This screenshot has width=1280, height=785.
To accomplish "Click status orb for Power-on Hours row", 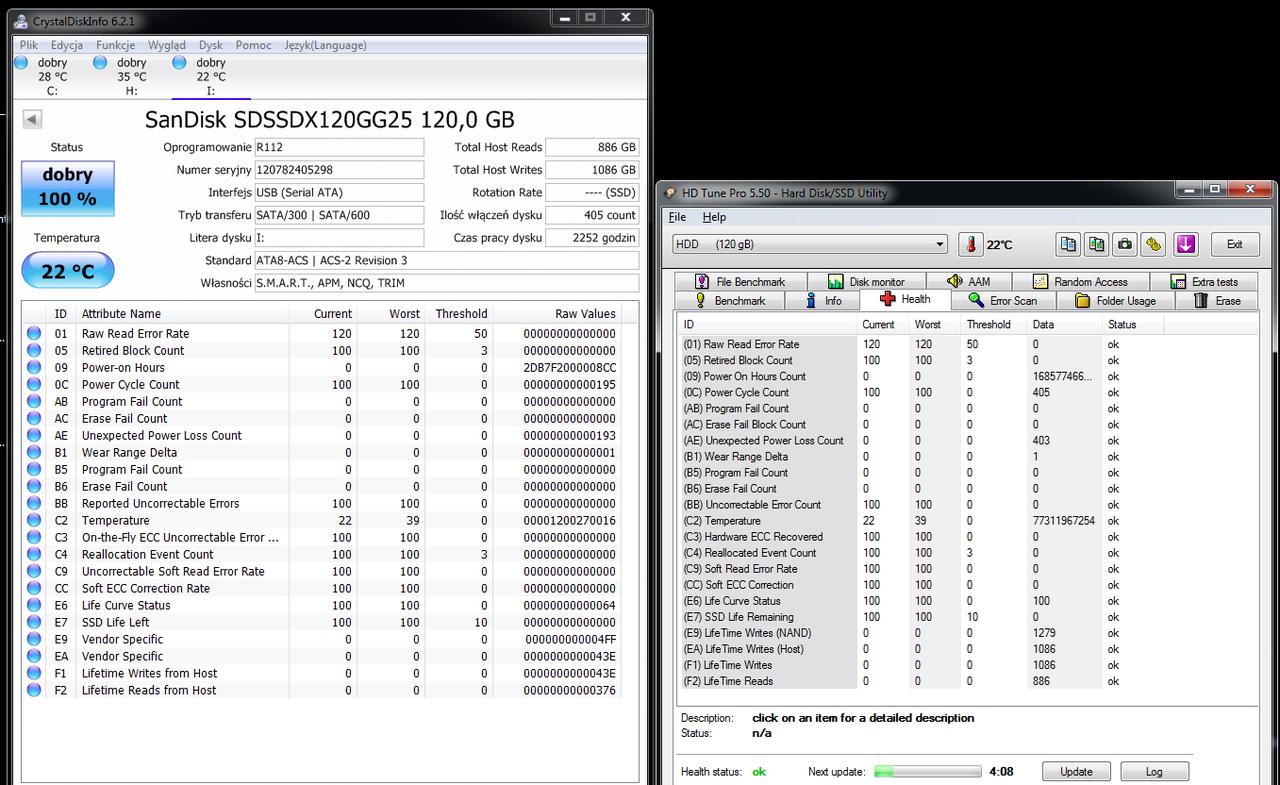I will point(34,368).
